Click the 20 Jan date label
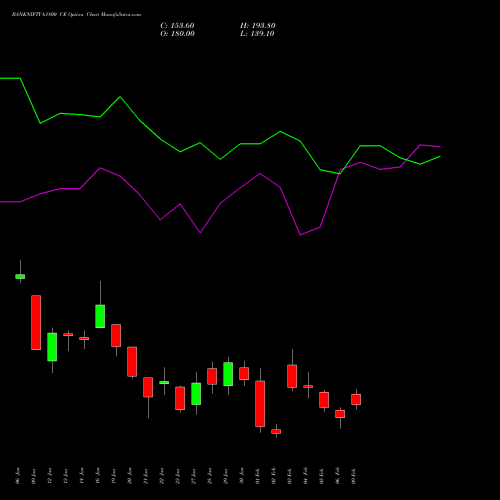Image resolution: width=500 pixels, height=500 pixels. pos(130,476)
